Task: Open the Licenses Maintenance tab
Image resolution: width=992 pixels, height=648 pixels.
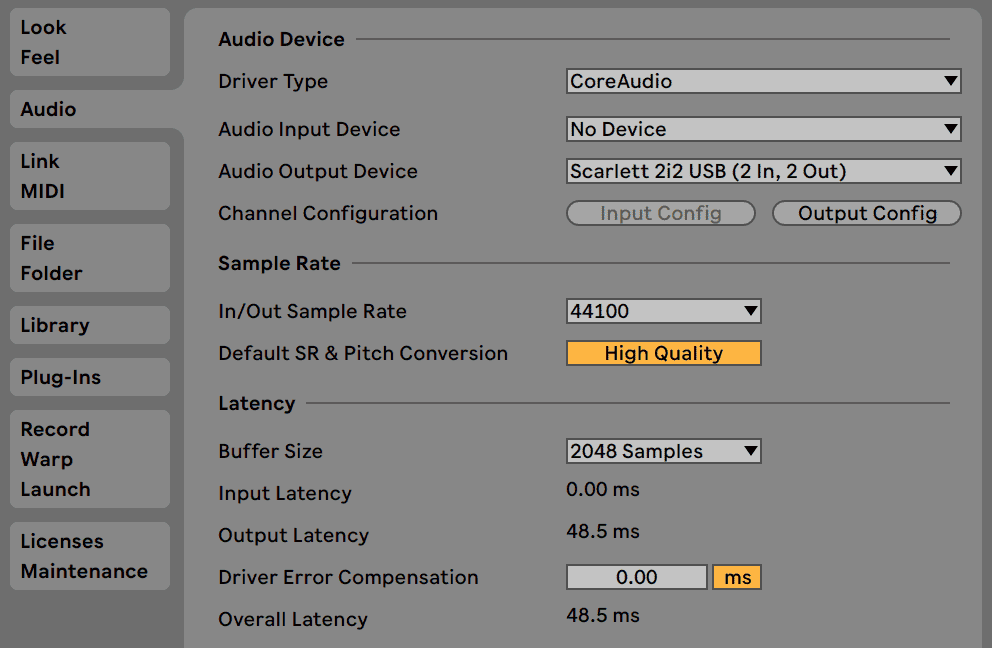Action: click(90, 556)
